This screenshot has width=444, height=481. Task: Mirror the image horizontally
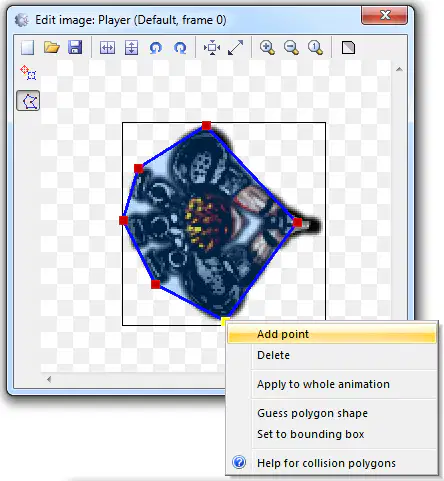[x=107, y=48]
